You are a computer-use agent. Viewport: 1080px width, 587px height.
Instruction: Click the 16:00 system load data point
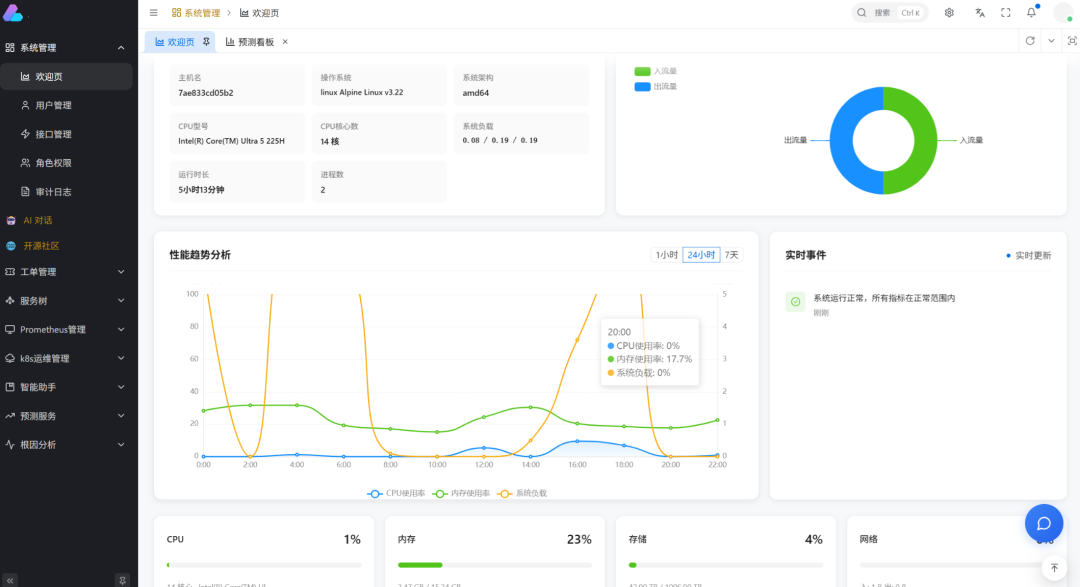[x=577, y=340]
